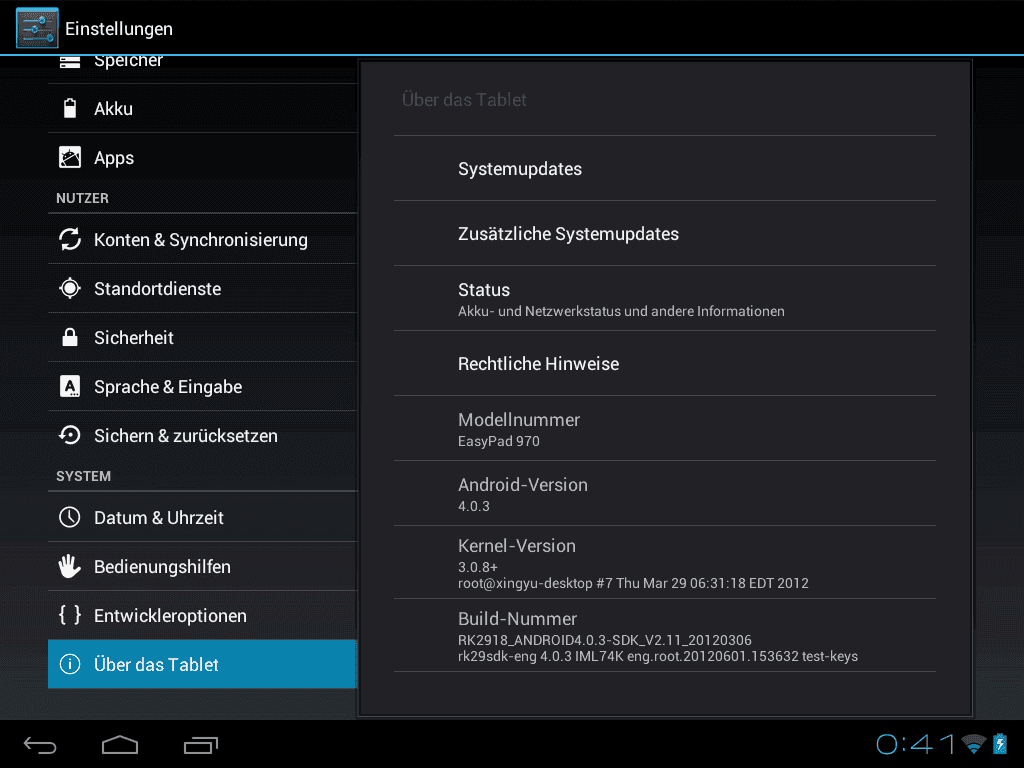Tap Android-Version 4.0.3 row
Viewport: 1024px width, 768px height.
click(665, 493)
